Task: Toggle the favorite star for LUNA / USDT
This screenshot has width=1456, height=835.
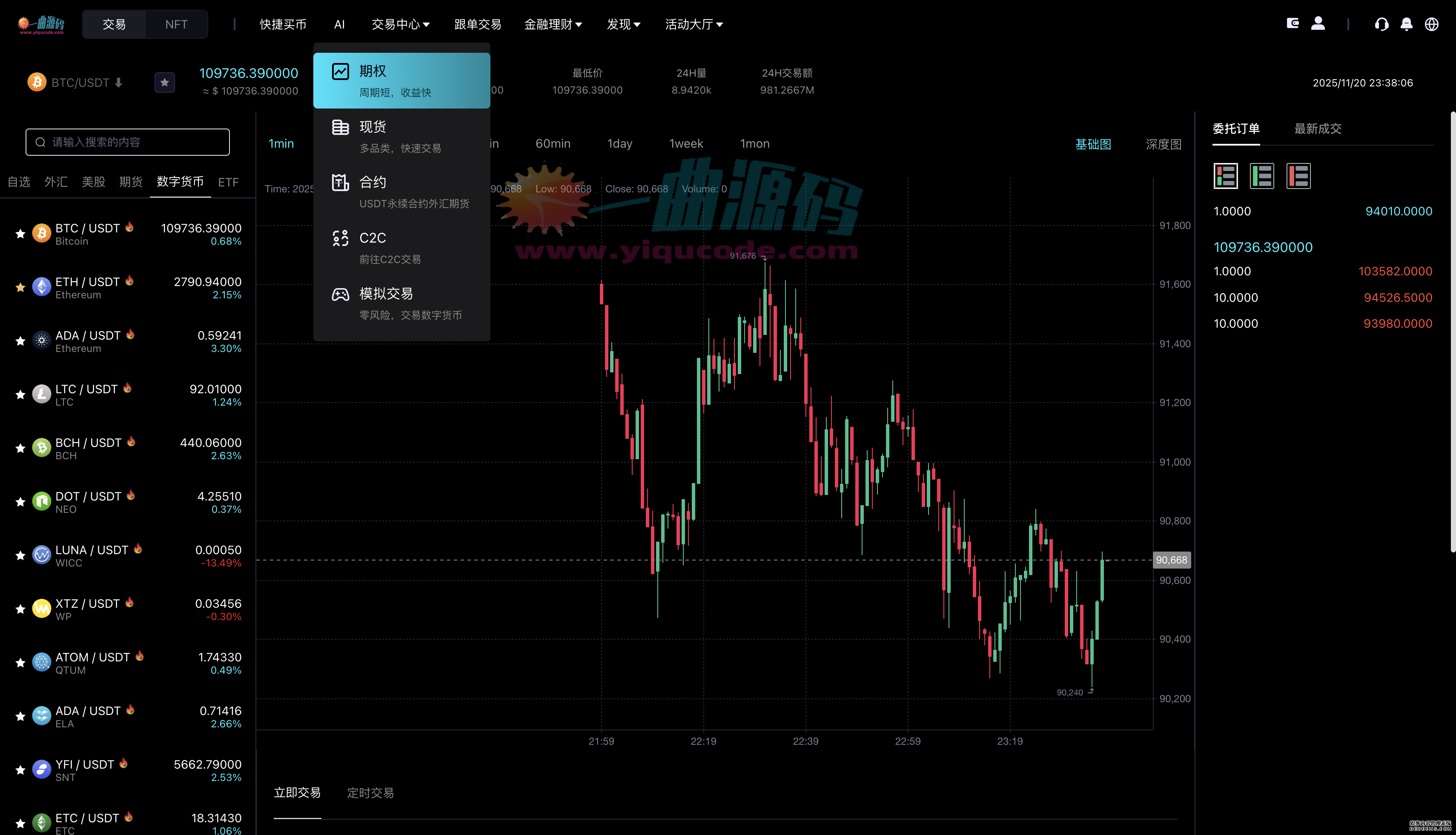Action: [21, 556]
